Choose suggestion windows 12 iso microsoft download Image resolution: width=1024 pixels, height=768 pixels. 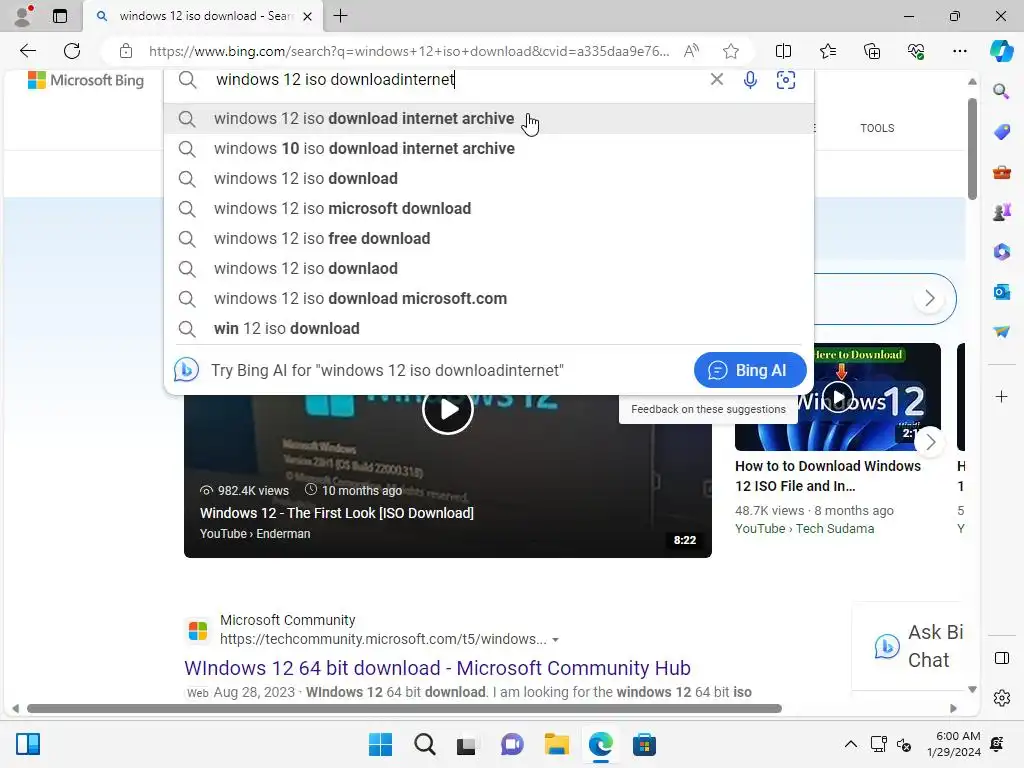pos(488,208)
